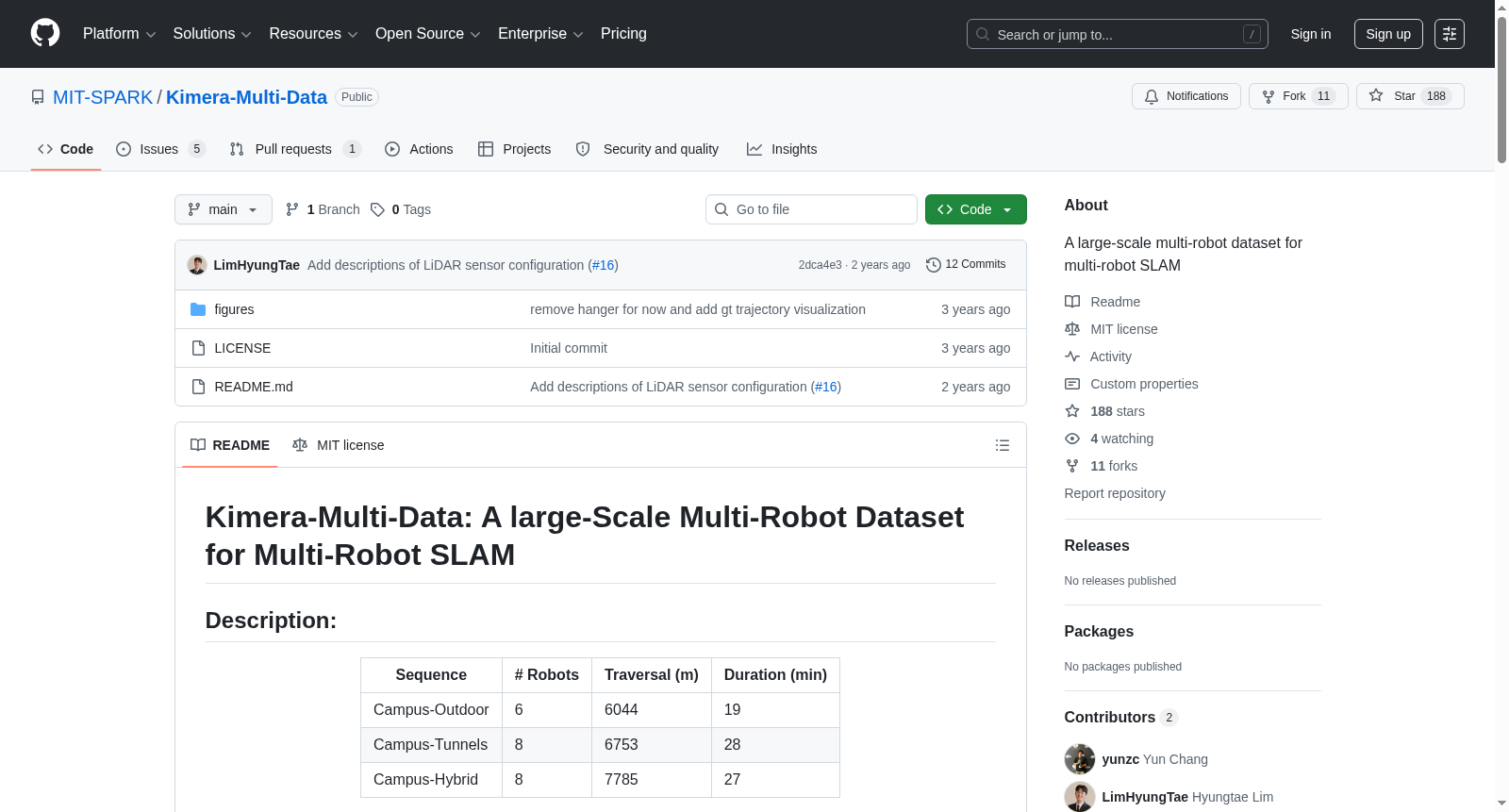This screenshot has width=1509, height=812.
Task: Click yunzc contributor avatar
Action: click(x=1080, y=759)
